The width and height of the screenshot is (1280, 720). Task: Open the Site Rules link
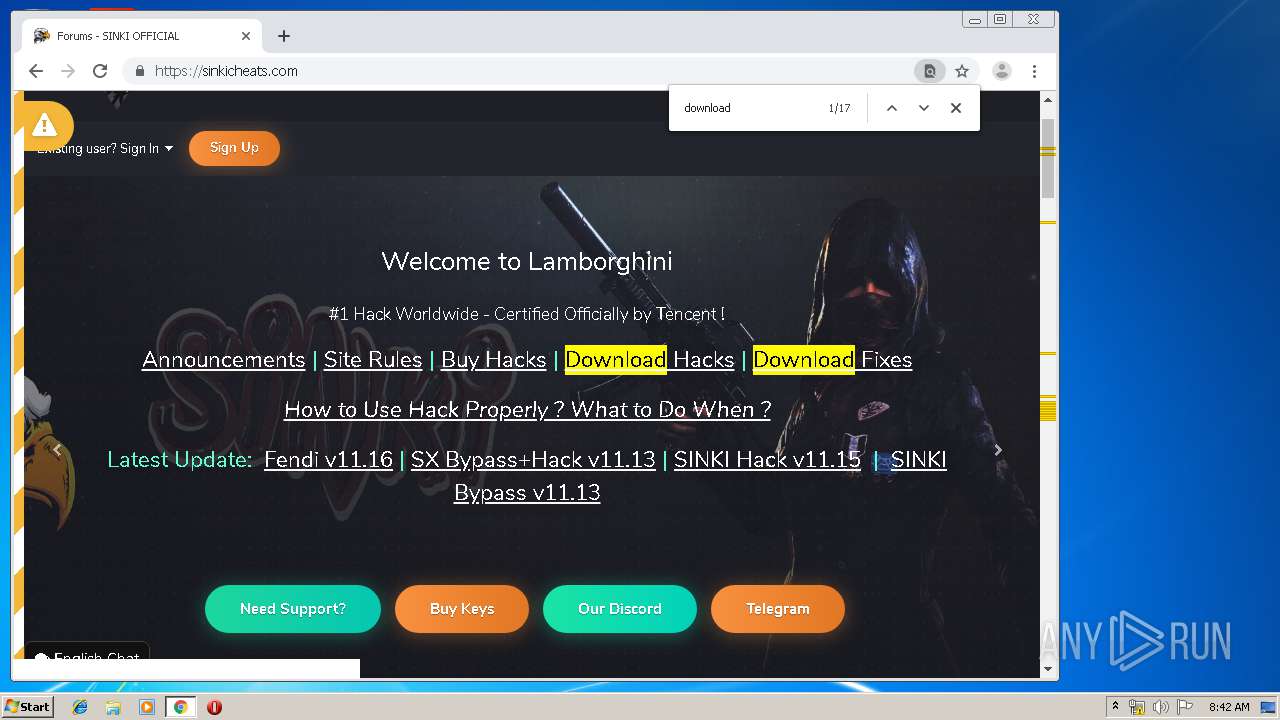tap(373, 360)
